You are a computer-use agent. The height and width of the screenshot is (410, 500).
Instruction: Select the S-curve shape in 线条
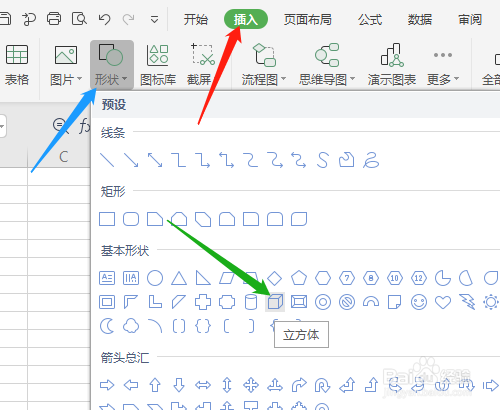323,160
